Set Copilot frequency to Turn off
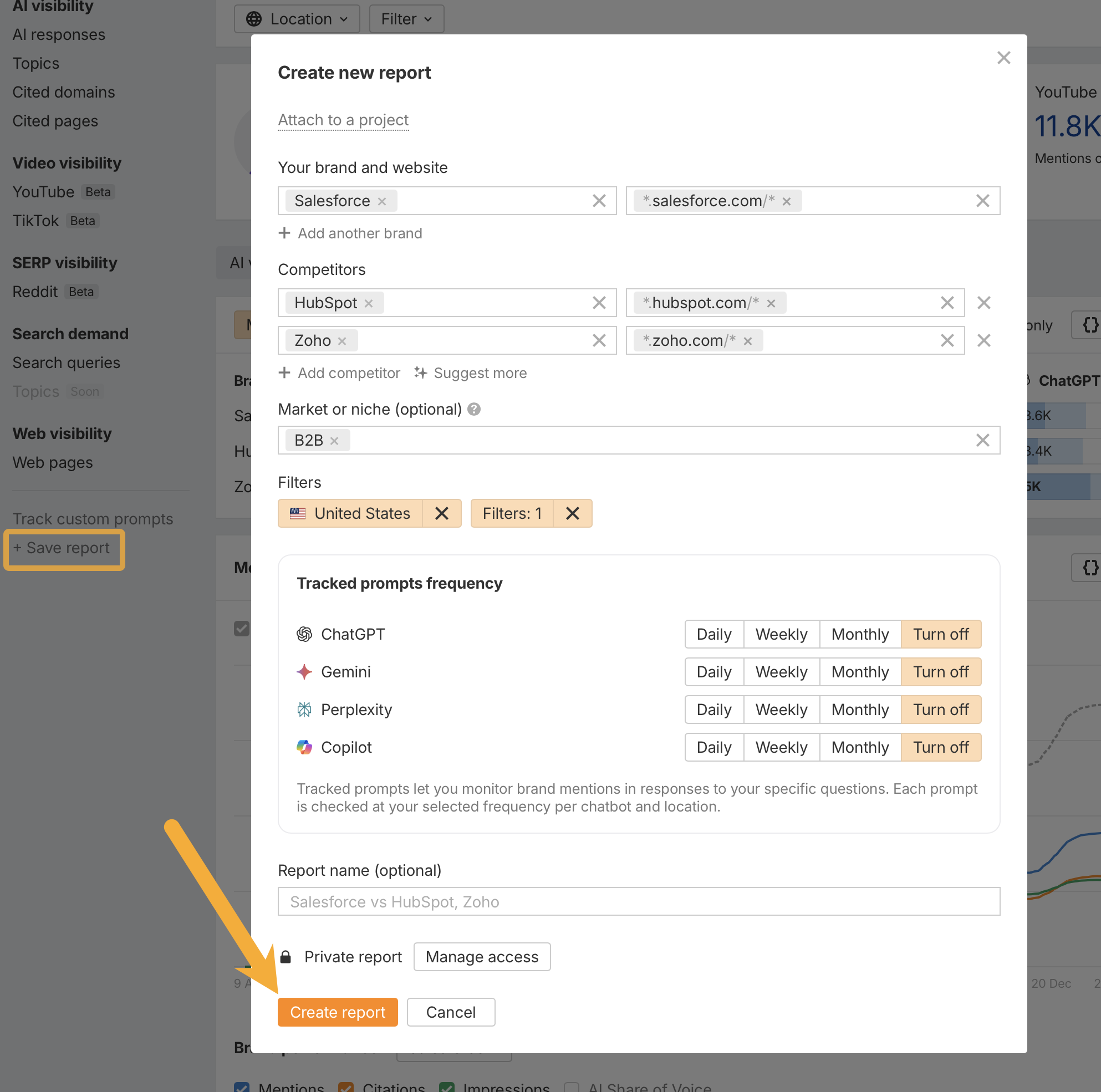This screenshot has height=1092, width=1101. [x=940, y=747]
